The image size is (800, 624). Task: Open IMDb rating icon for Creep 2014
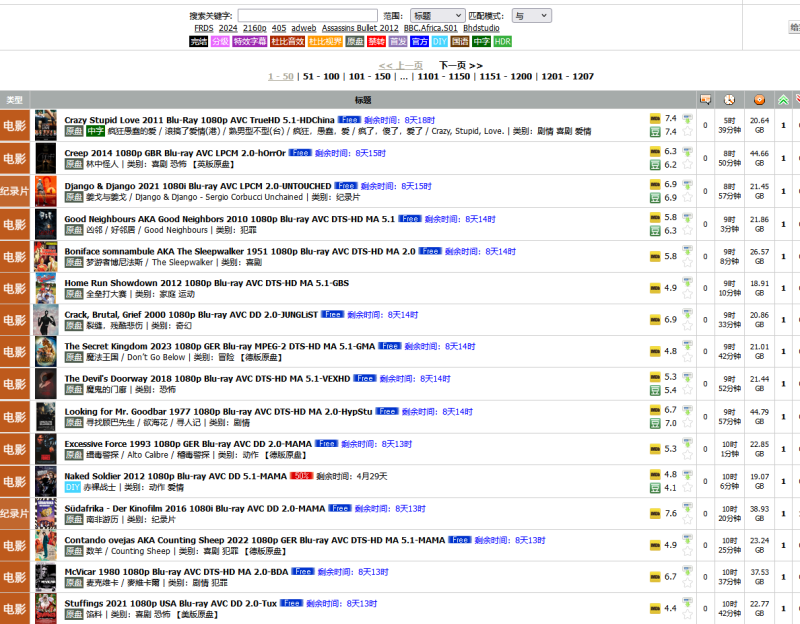click(x=655, y=152)
